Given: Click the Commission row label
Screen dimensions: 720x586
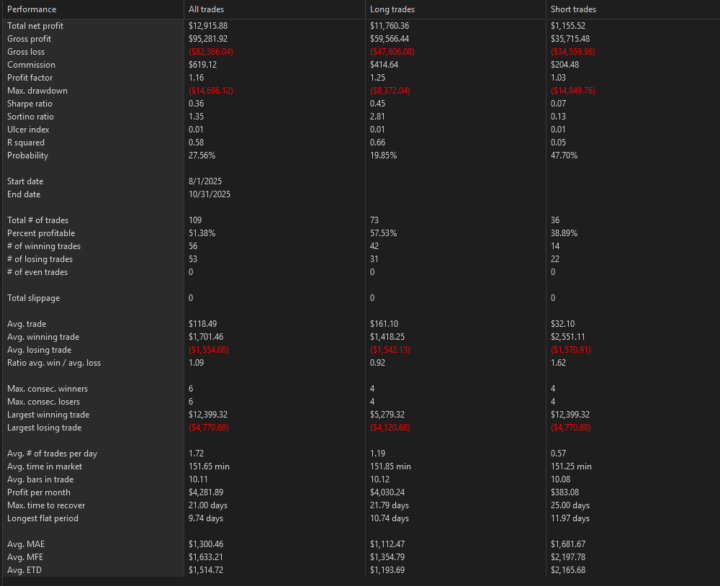Looking at the screenshot, I should point(31,65).
